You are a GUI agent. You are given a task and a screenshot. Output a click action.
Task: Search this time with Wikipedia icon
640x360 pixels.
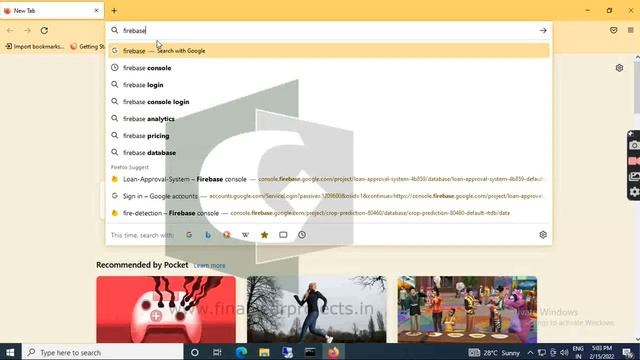tap(245, 235)
